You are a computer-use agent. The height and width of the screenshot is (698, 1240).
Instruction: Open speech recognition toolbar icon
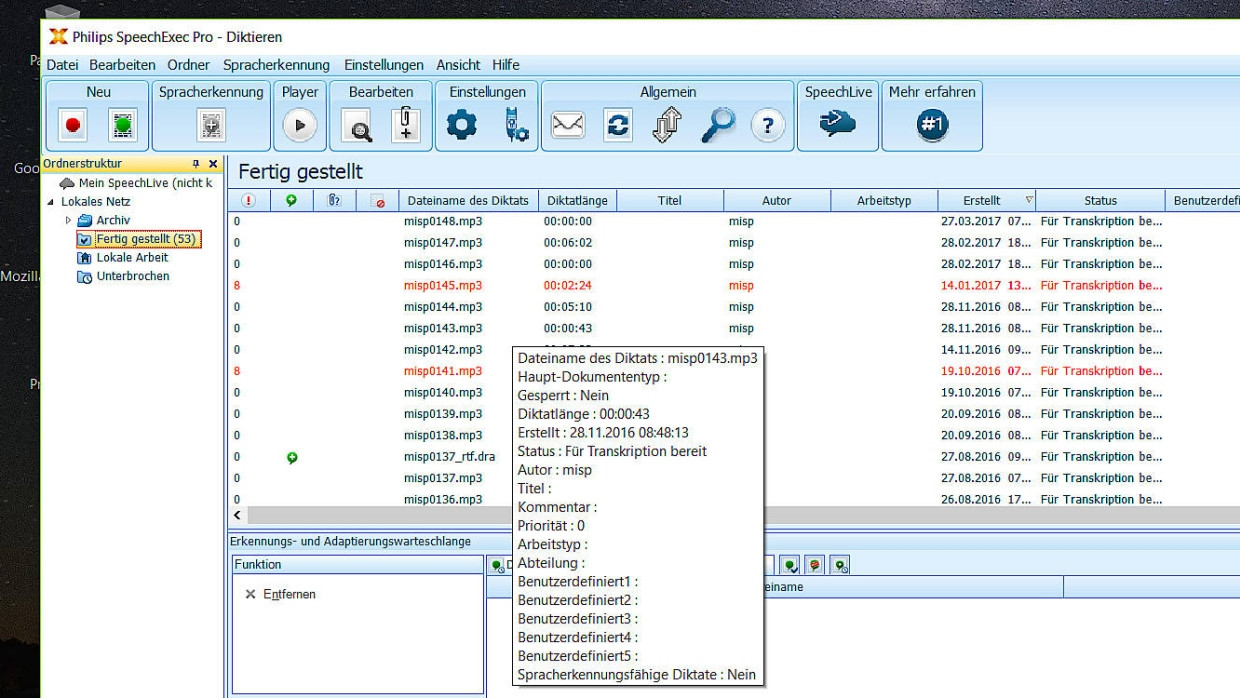pos(211,125)
